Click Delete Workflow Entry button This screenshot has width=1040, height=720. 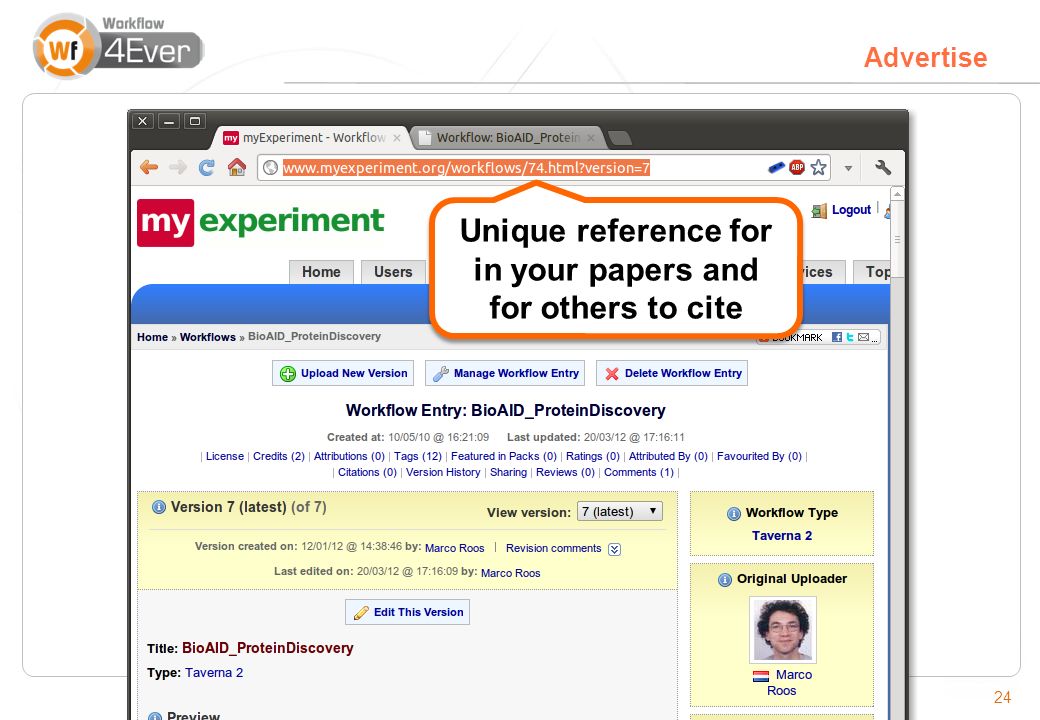[x=672, y=373]
